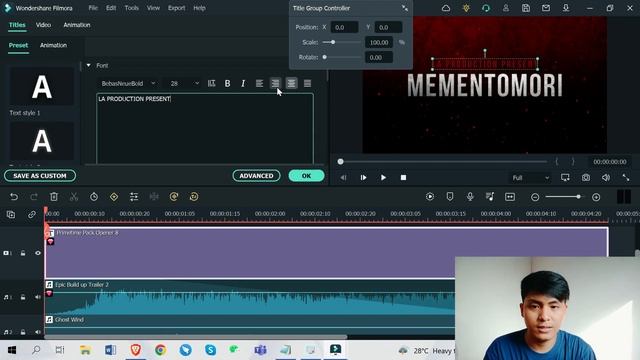The width and height of the screenshot is (640, 360).
Task: Collapse the Title Group Controller panel
Action: pos(404,8)
